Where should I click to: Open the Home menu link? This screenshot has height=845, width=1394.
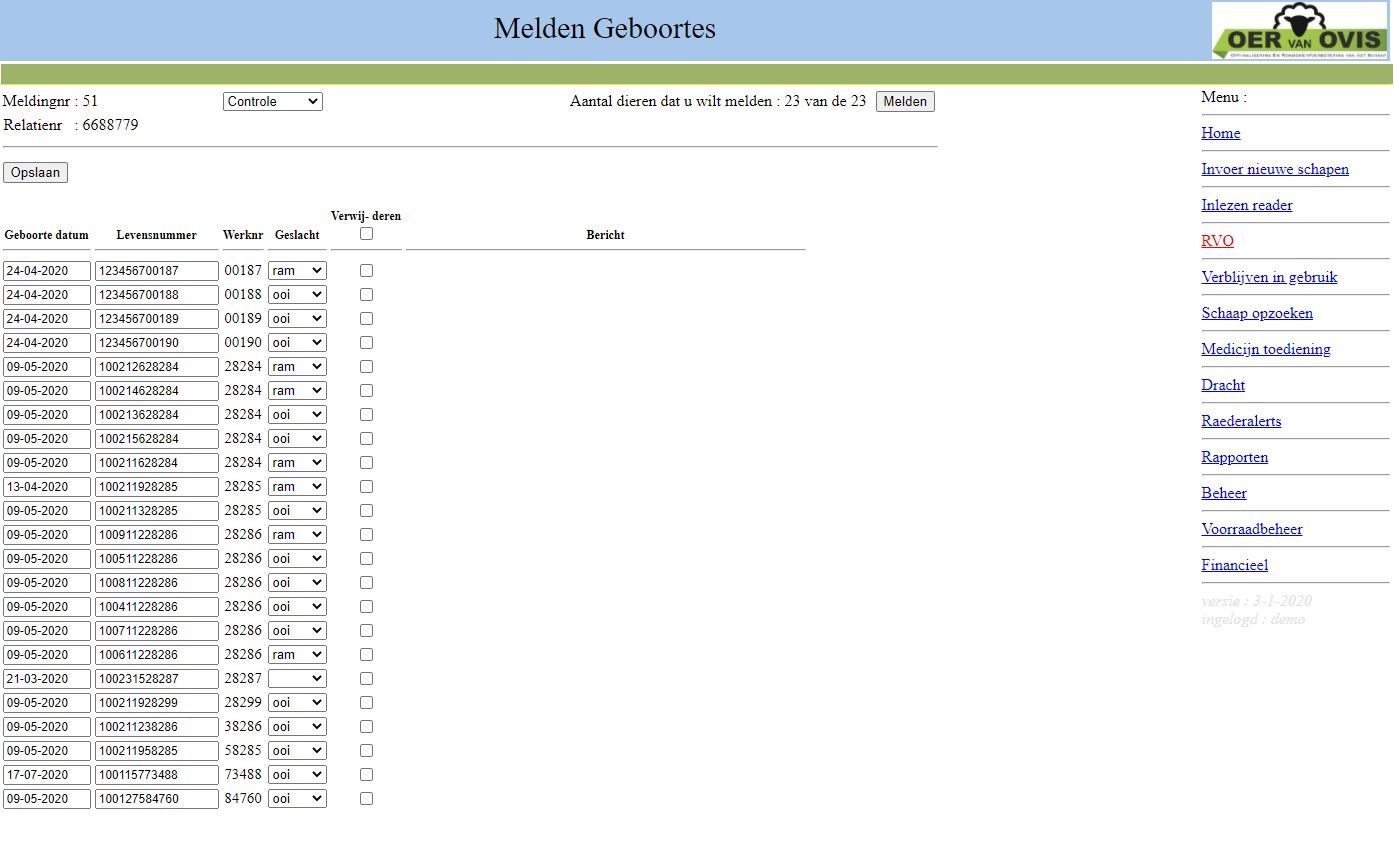[x=1220, y=133]
